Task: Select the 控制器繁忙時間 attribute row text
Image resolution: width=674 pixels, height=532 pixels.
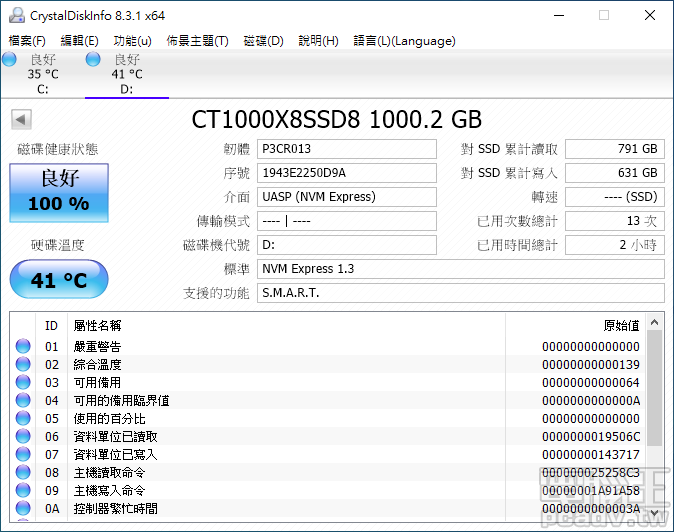Action: click(x=116, y=509)
